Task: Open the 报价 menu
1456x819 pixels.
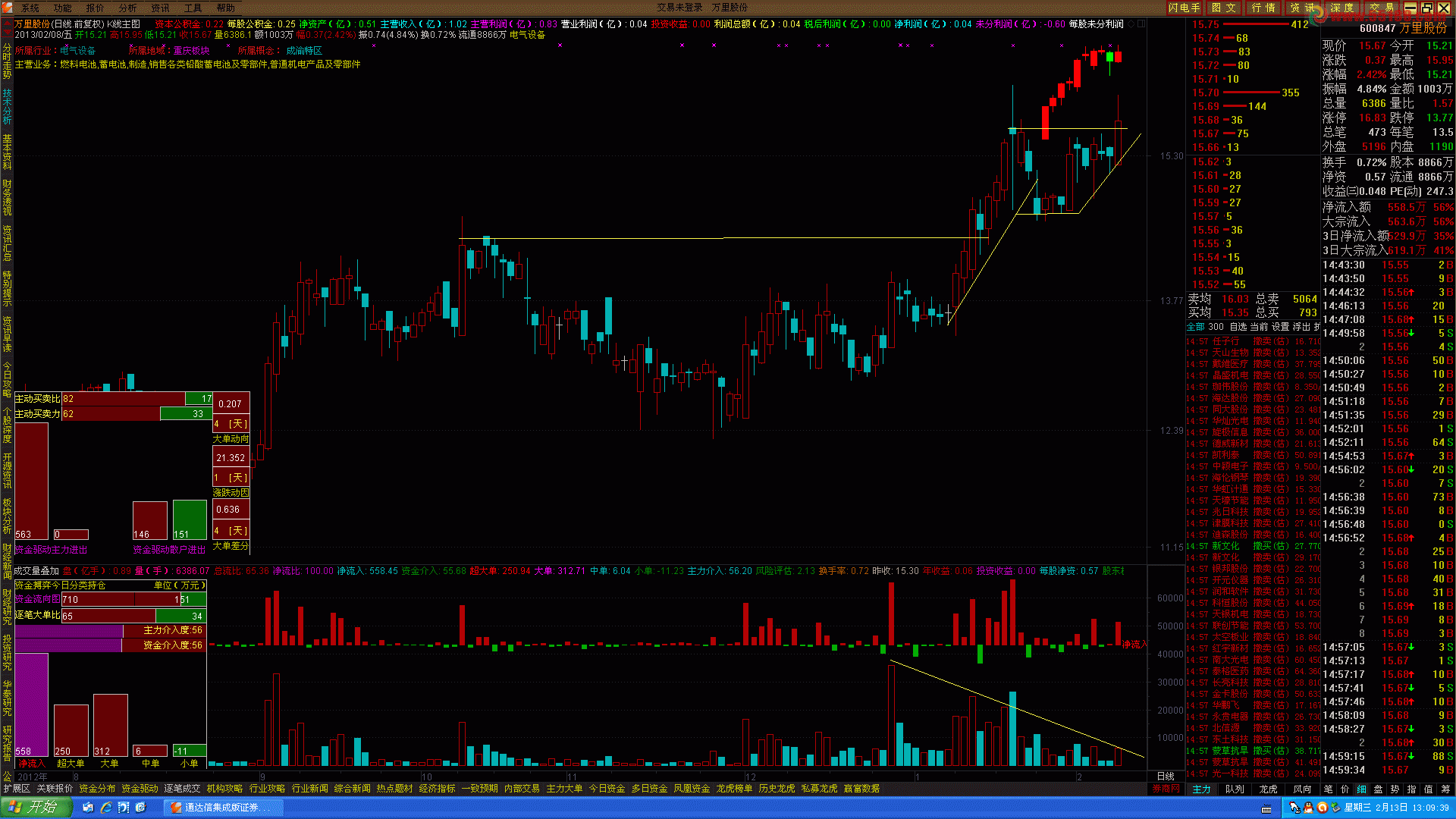Action: click(x=96, y=8)
